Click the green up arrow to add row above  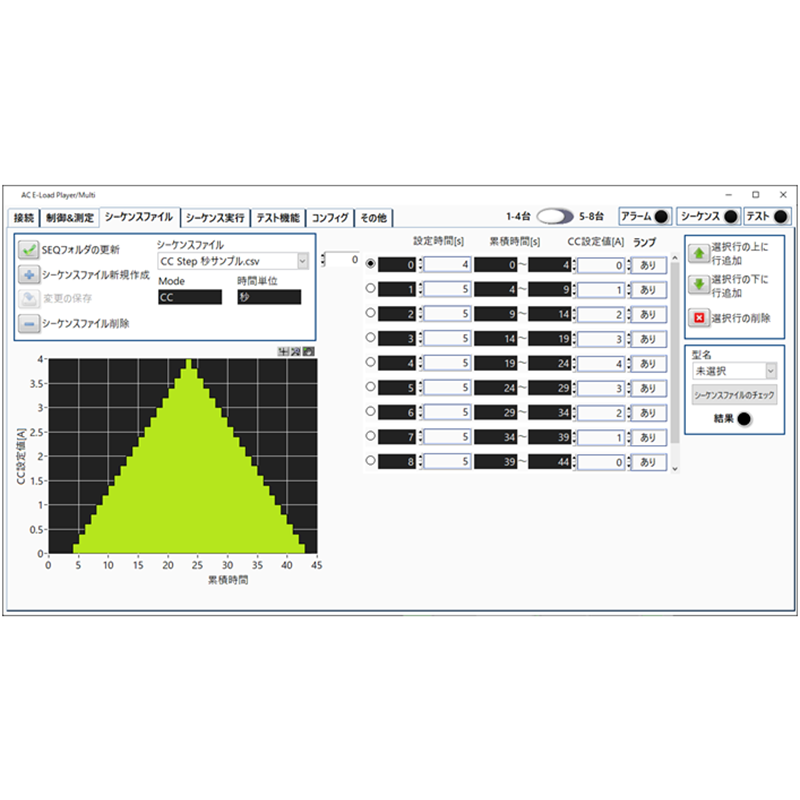[698, 253]
